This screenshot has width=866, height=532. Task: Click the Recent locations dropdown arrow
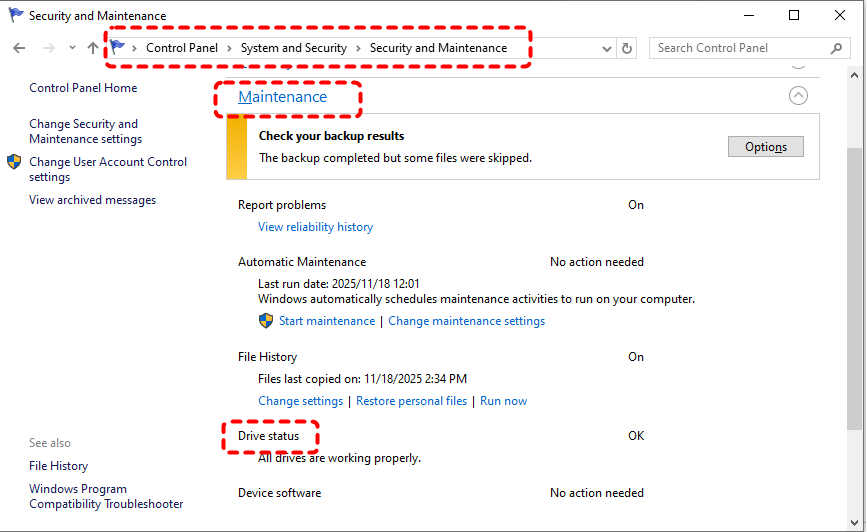72,48
